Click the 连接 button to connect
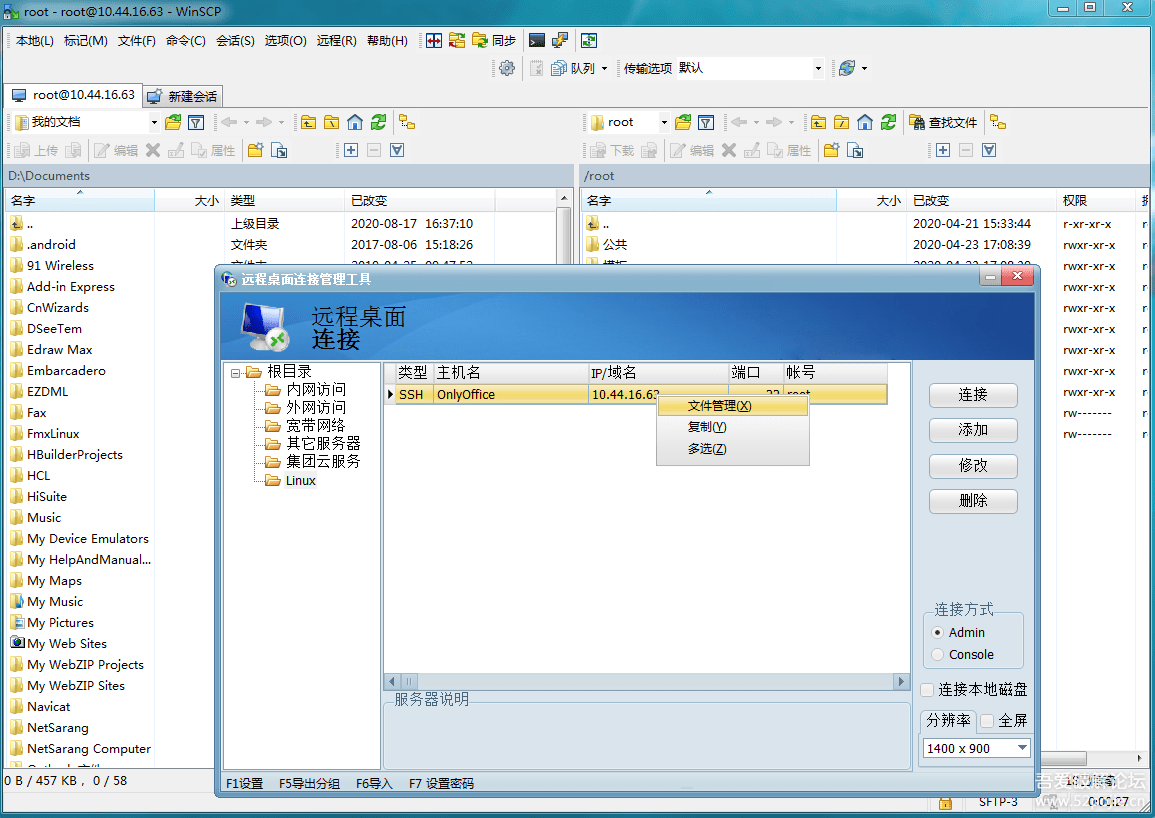Screen dimensions: 1155x818 972,395
